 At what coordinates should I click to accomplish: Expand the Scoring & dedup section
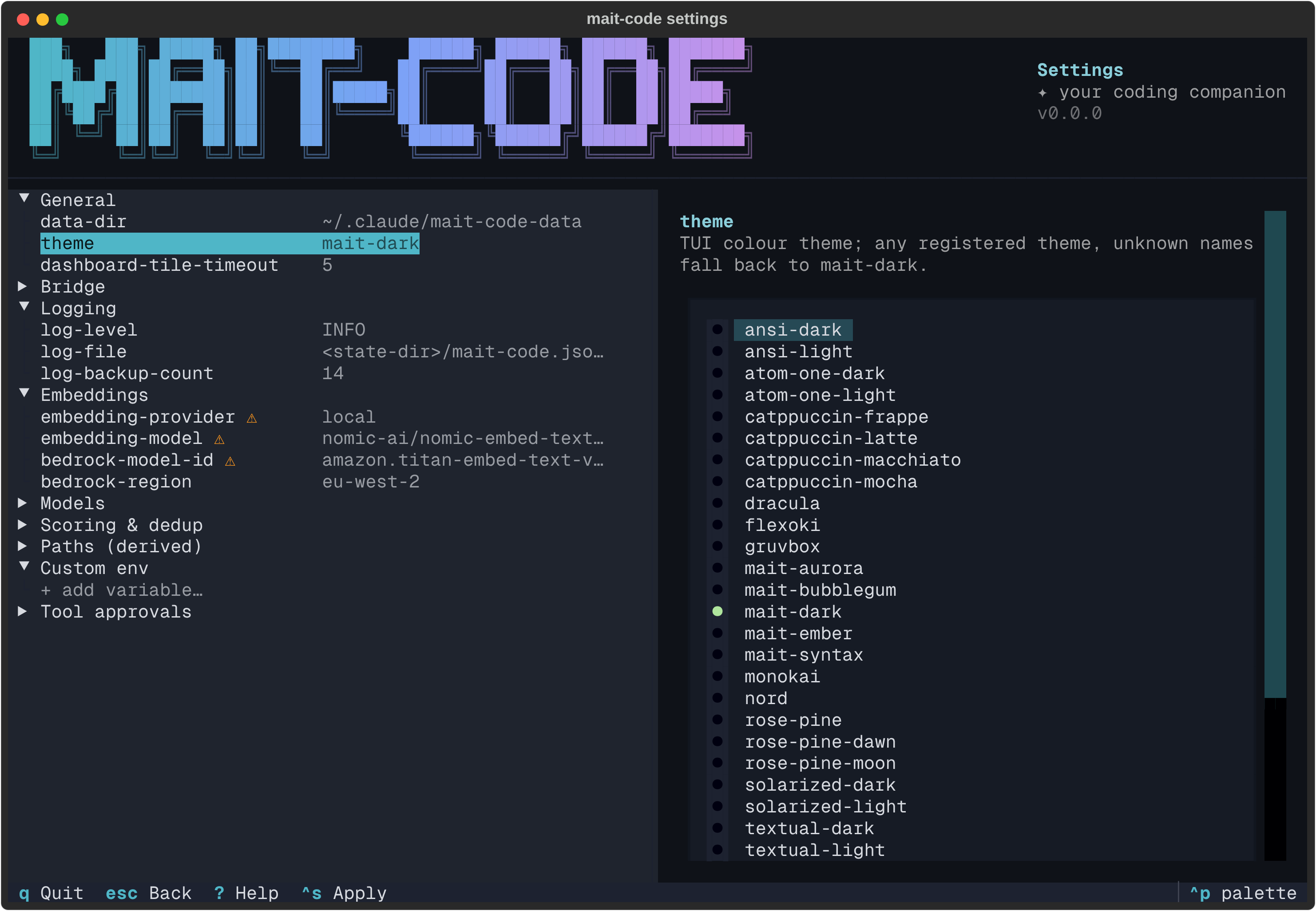click(23, 525)
